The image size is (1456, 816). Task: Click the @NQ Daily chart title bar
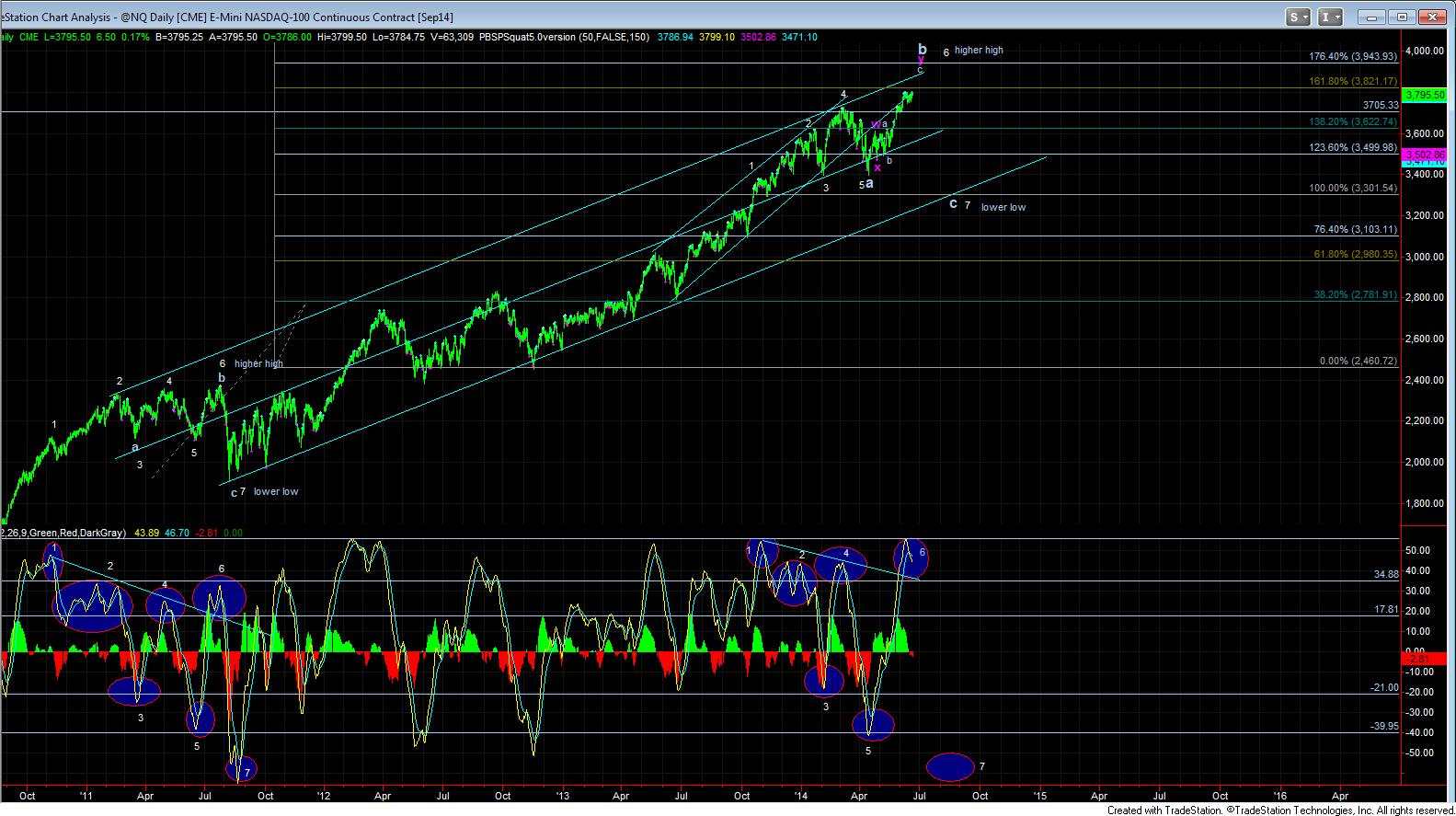226,17
